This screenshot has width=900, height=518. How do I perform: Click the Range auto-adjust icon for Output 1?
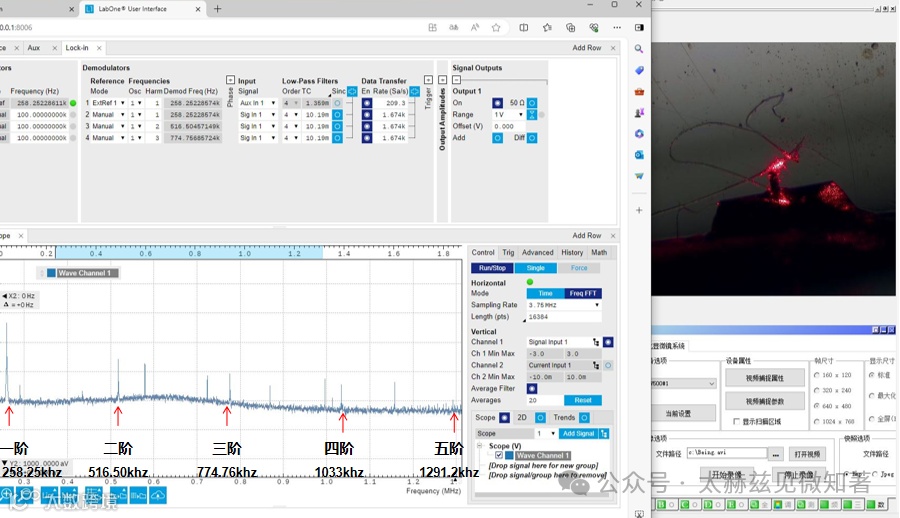pyautogui.click(x=532, y=115)
